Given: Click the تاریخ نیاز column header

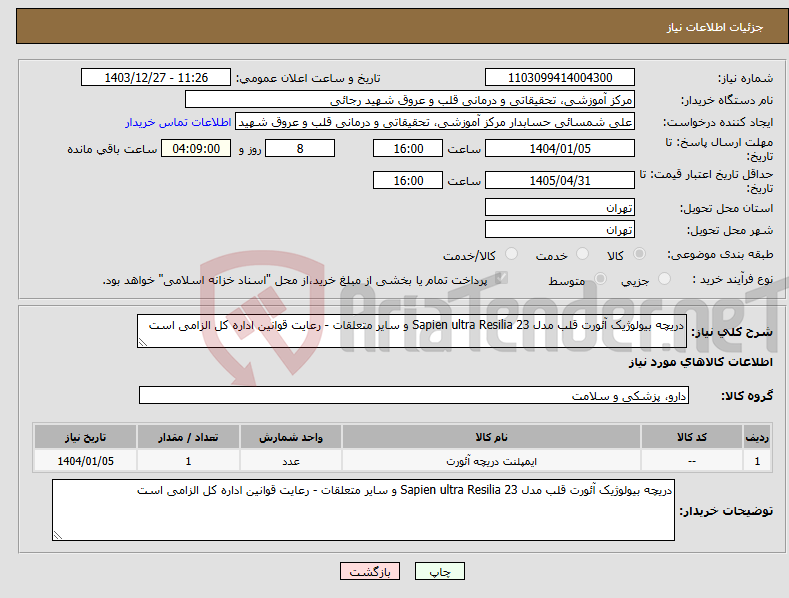Looking at the screenshot, I should 86,437.
